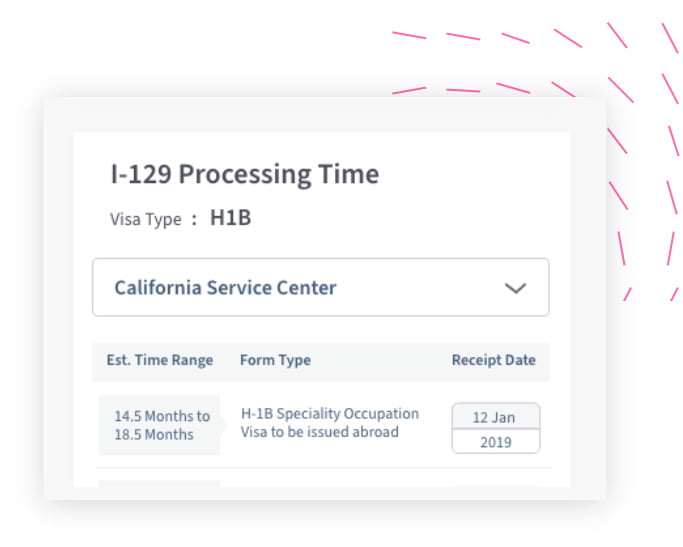
Task: Select the H-1B Speciality Occupation text
Action: 330,414
